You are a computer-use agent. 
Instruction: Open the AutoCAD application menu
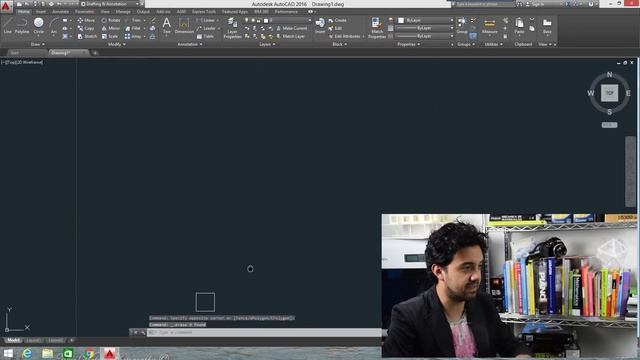6,6
